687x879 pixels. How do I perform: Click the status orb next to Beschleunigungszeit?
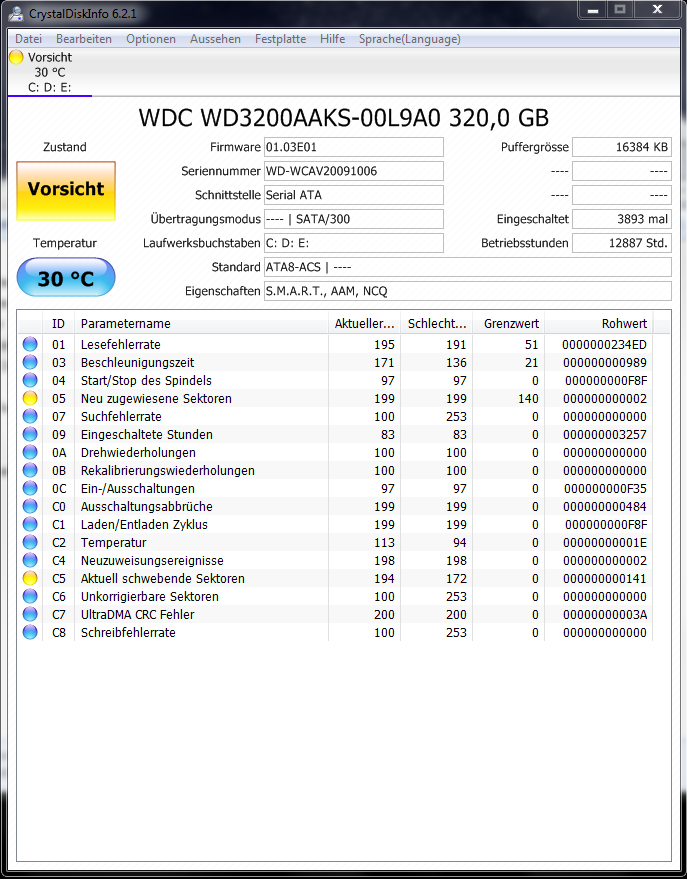click(x=30, y=362)
